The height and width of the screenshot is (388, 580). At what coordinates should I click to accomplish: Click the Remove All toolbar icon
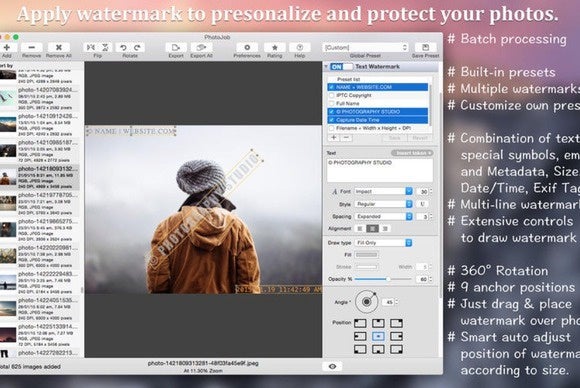click(x=58, y=47)
